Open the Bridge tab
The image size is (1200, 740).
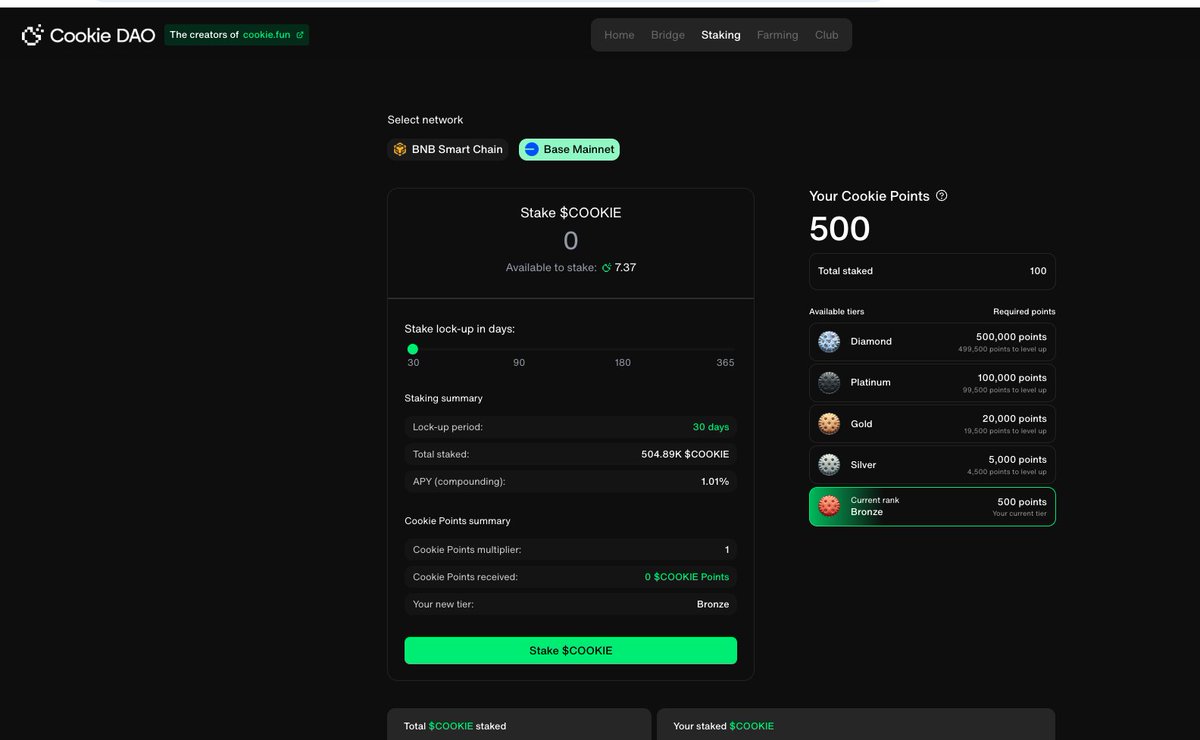click(668, 35)
